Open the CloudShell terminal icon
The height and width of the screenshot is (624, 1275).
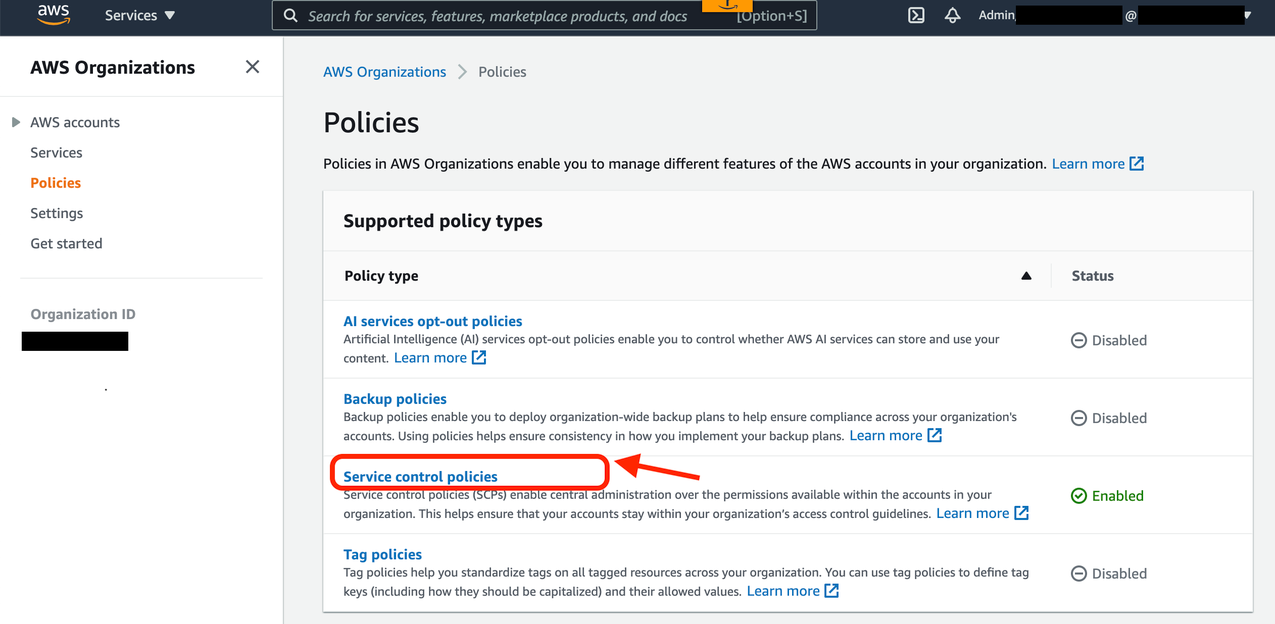pyautogui.click(x=916, y=15)
